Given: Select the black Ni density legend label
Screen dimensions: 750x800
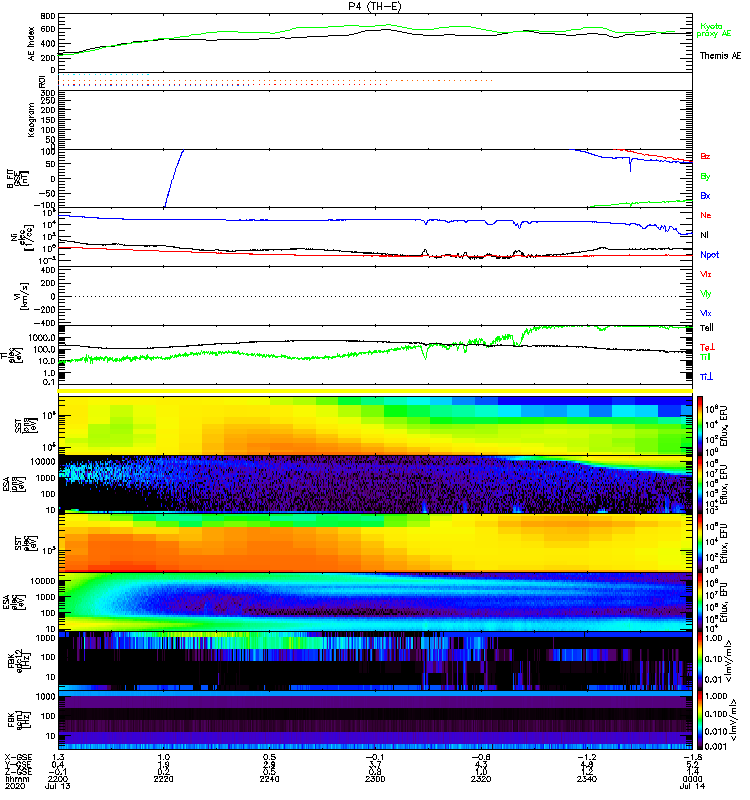Looking at the screenshot, I should [x=704, y=235].
